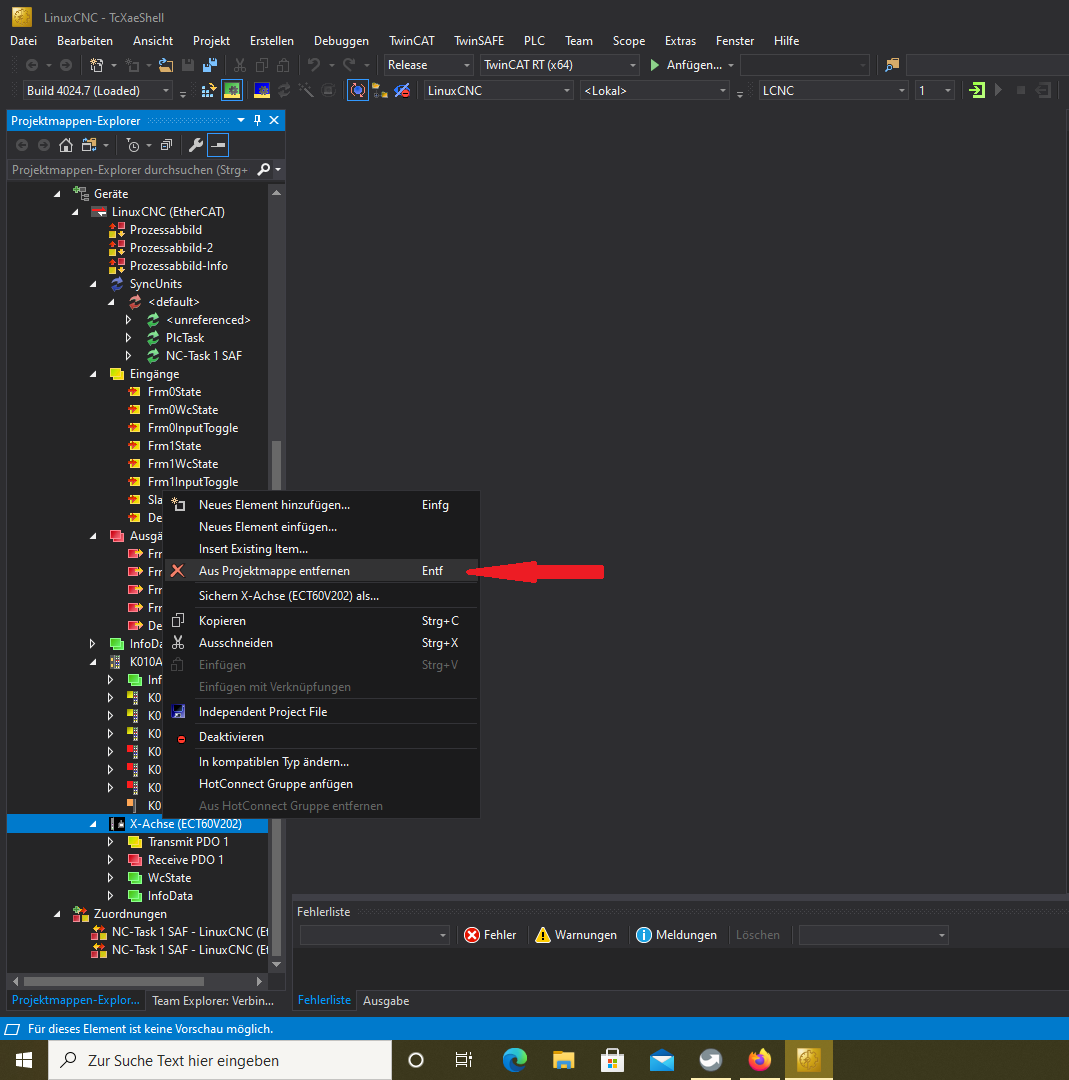Choose Sichern X-Achse (ECT60V202) als entry

click(x=321, y=596)
